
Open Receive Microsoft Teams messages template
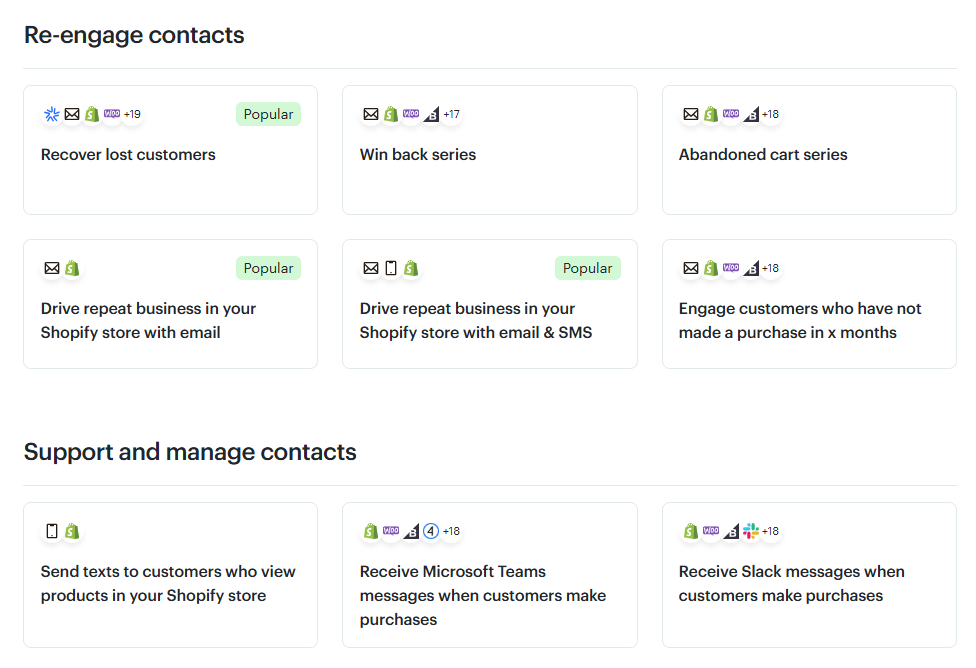[483, 595]
